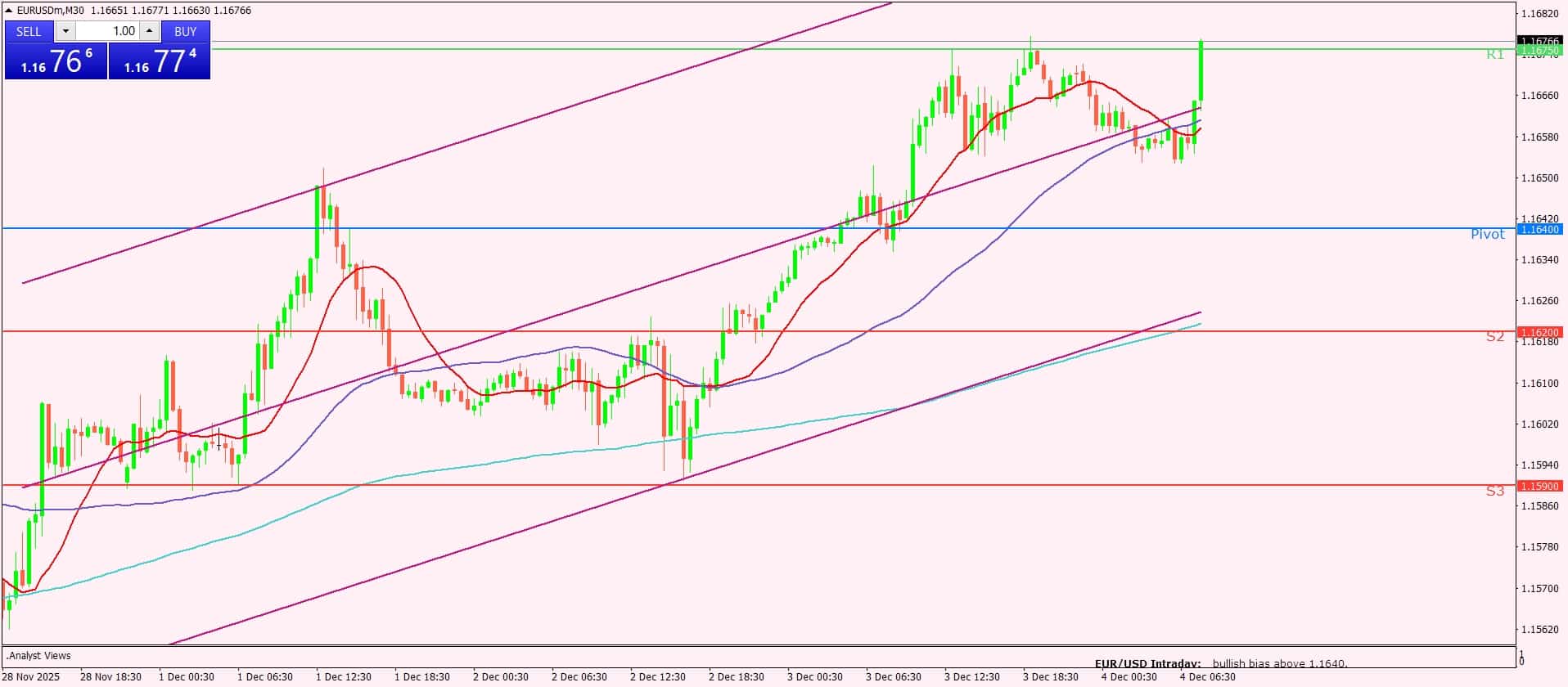Click the 3 Dec 06:30 time label

894,677
